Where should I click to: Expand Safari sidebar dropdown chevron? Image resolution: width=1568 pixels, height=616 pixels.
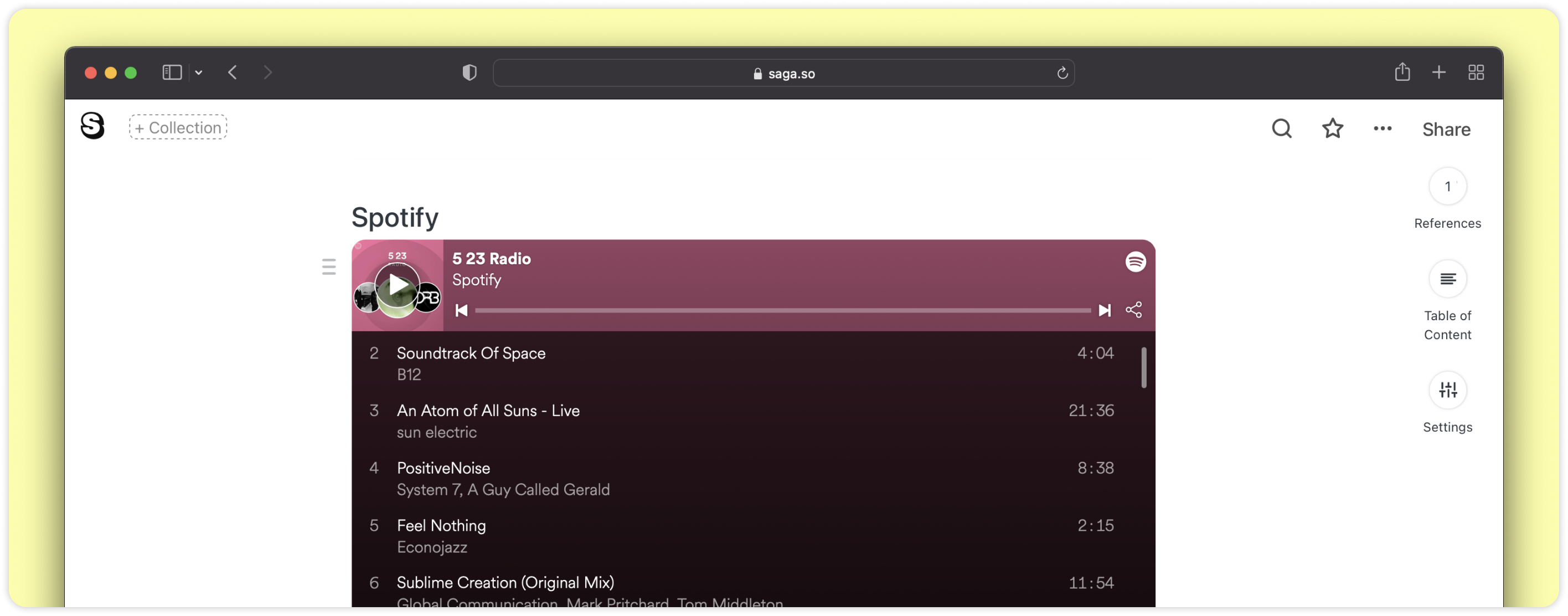tap(198, 73)
